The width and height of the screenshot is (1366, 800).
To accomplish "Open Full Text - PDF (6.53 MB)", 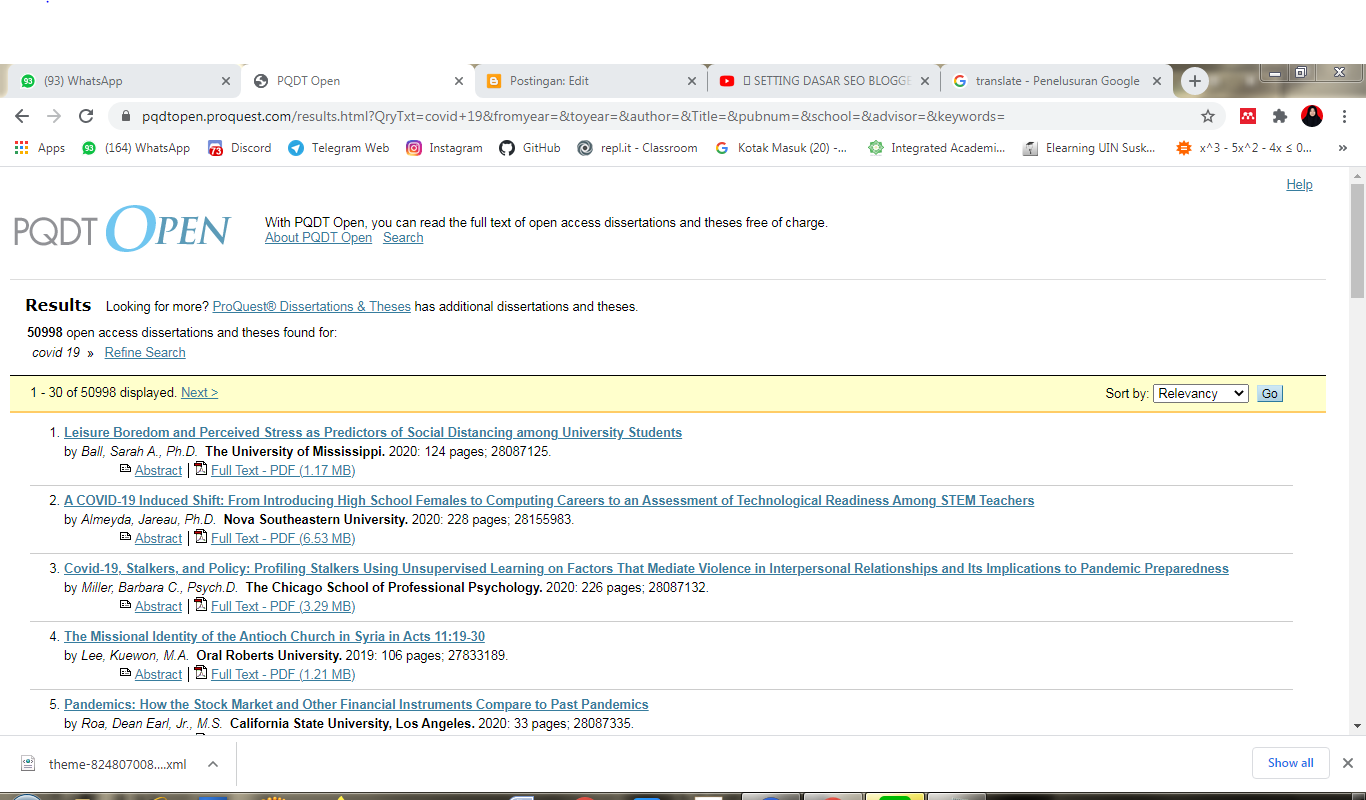I will click(283, 539).
